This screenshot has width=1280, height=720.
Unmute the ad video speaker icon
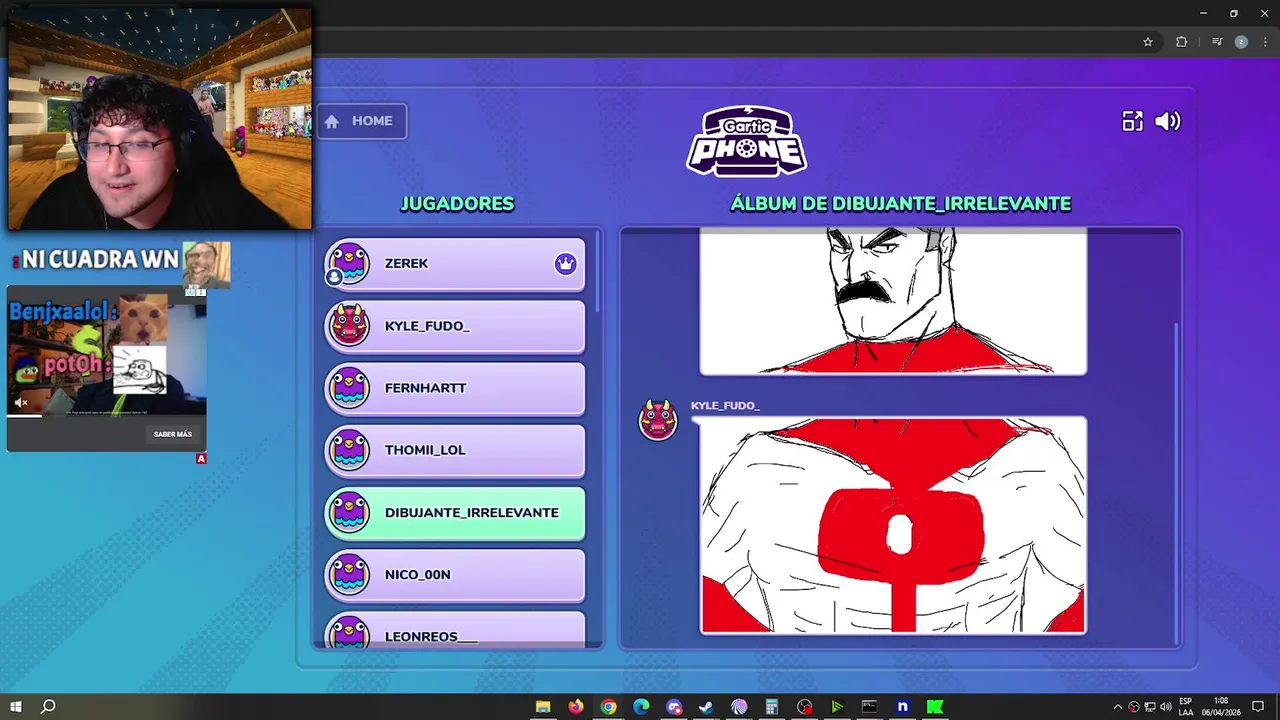20,403
